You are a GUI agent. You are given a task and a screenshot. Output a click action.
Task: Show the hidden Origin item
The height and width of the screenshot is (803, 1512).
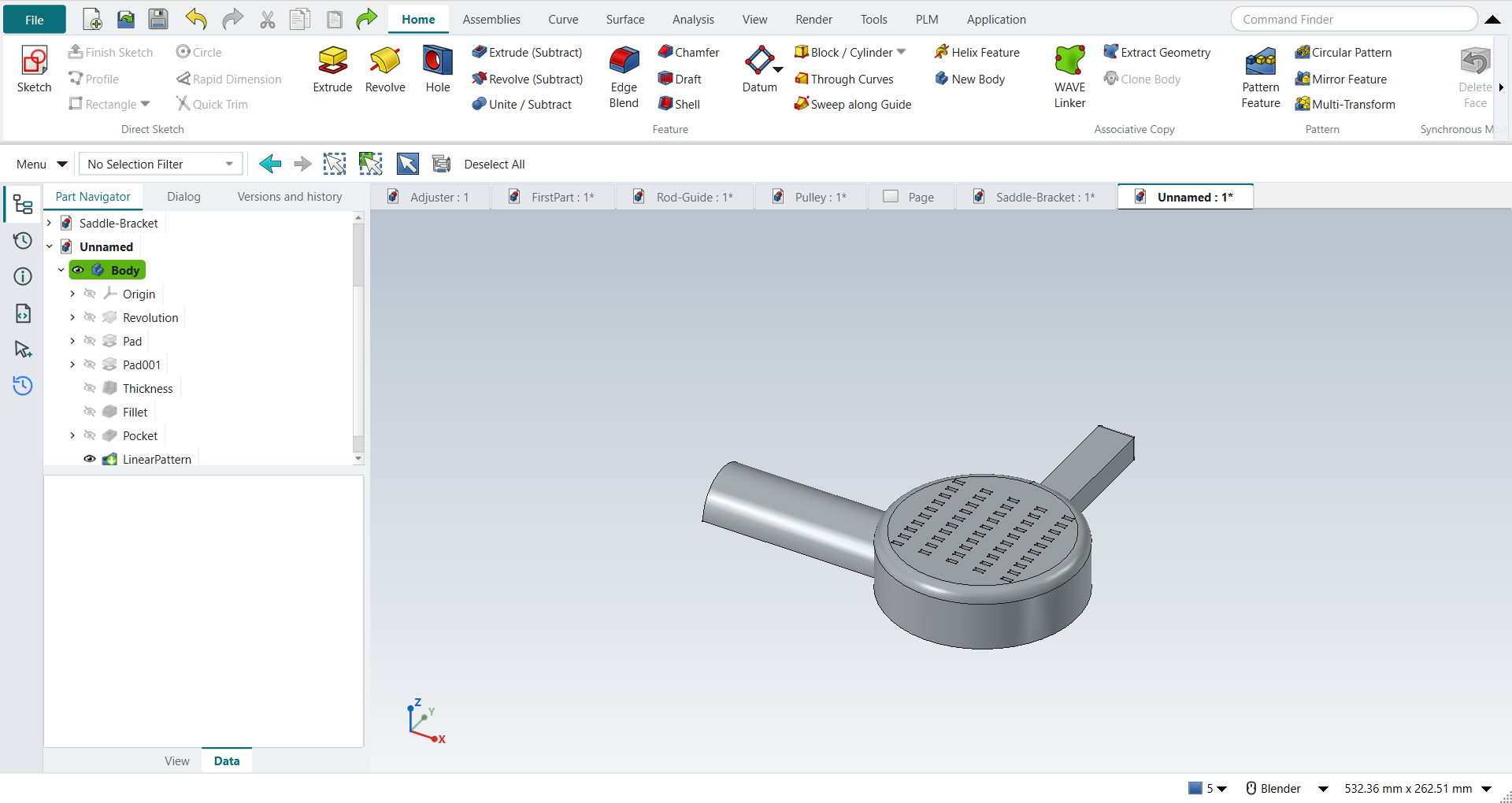click(x=90, y=294)
